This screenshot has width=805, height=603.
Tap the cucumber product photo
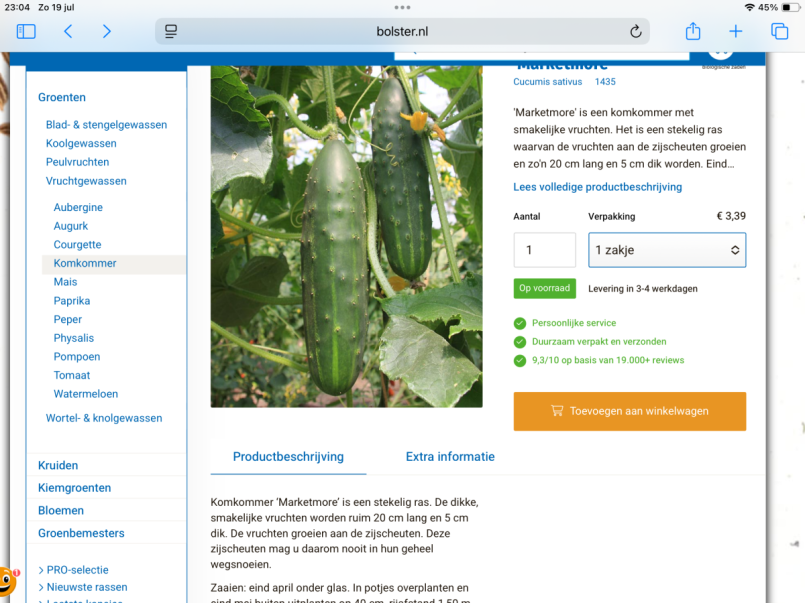click(347, 237)
